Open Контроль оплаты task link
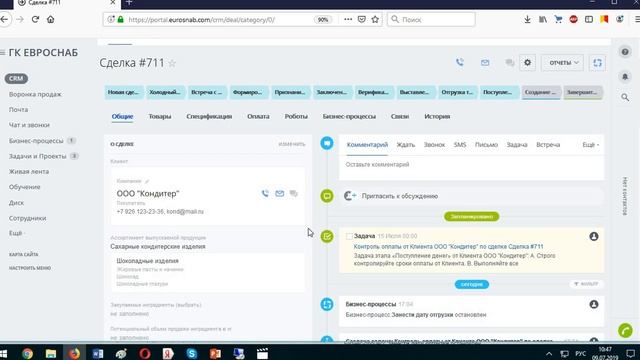The width and height of the screenshot is (640, 360). point(448,247)
